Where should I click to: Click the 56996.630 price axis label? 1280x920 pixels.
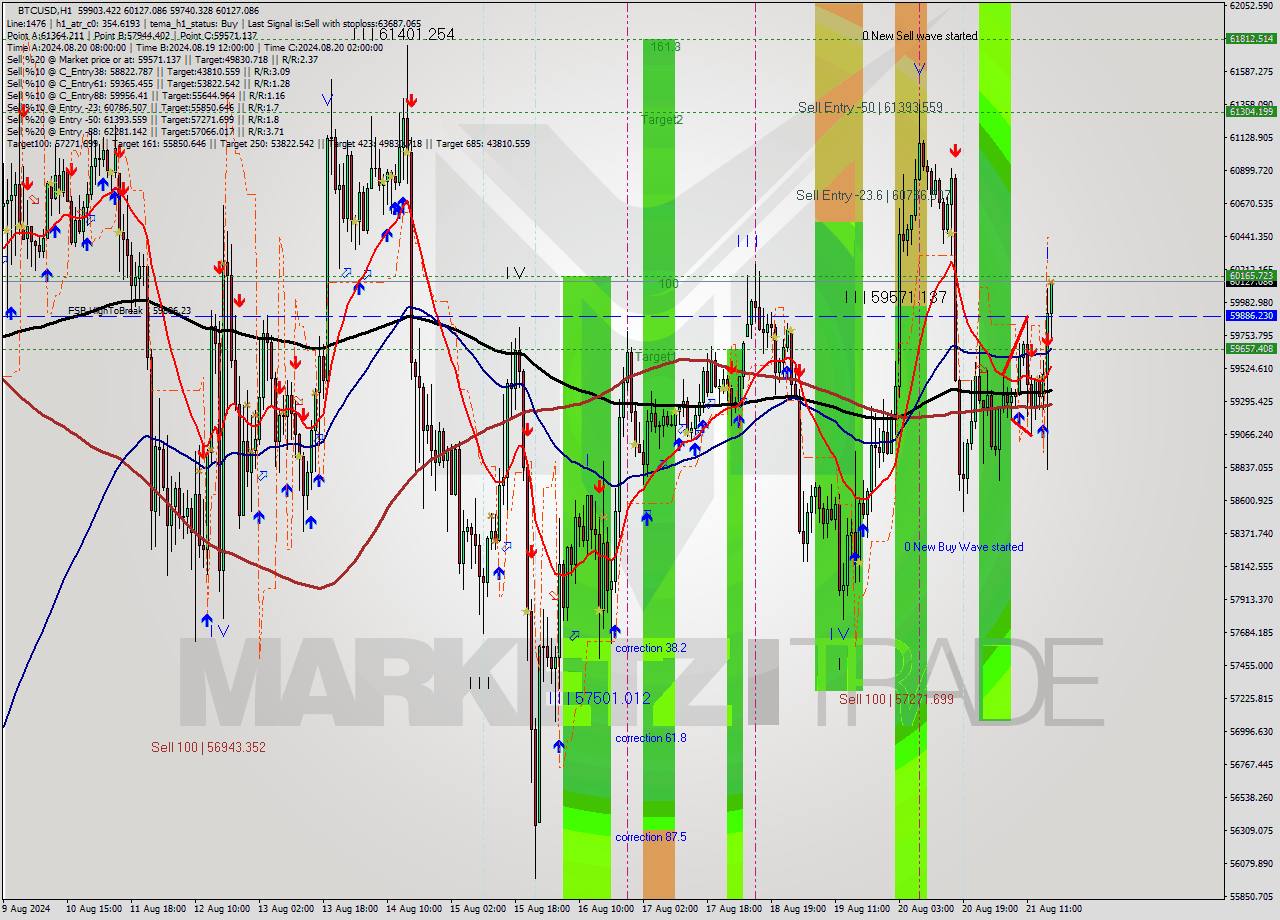pyautogui.click(x=1250, y=732)
